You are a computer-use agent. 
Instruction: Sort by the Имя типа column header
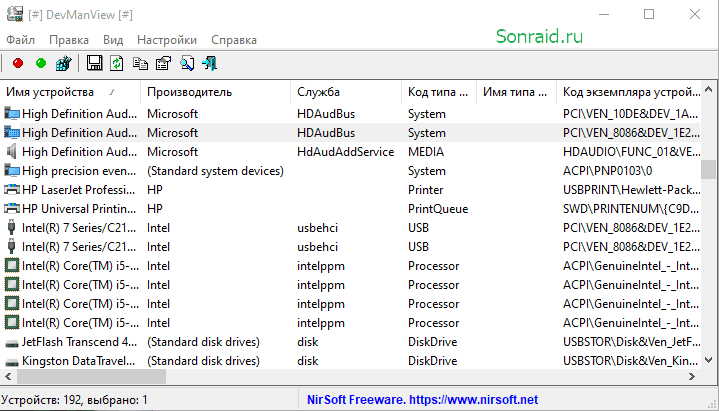click(x=515, y=92)
